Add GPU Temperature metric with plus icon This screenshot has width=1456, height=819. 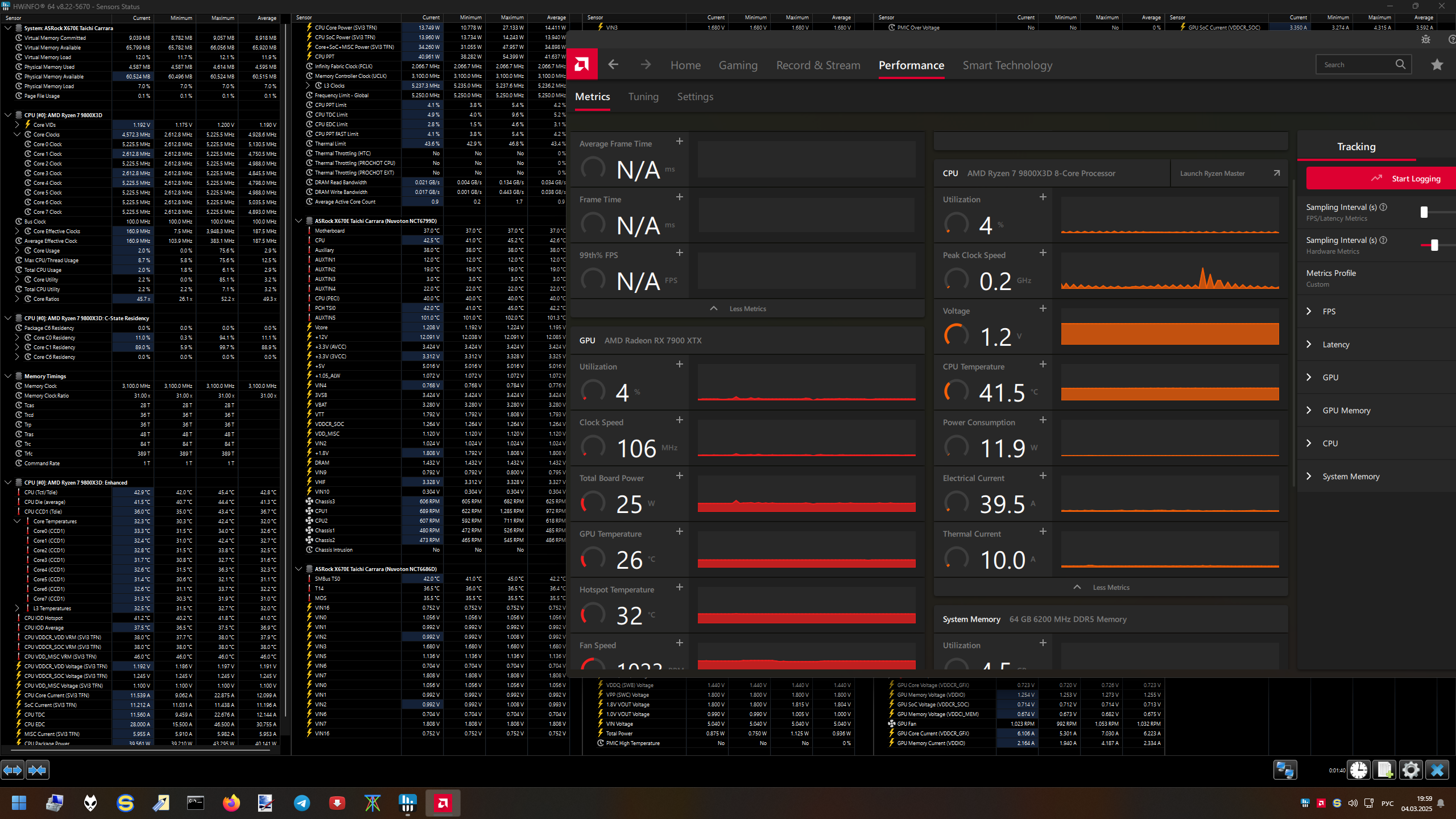click(x=679, y=531)
